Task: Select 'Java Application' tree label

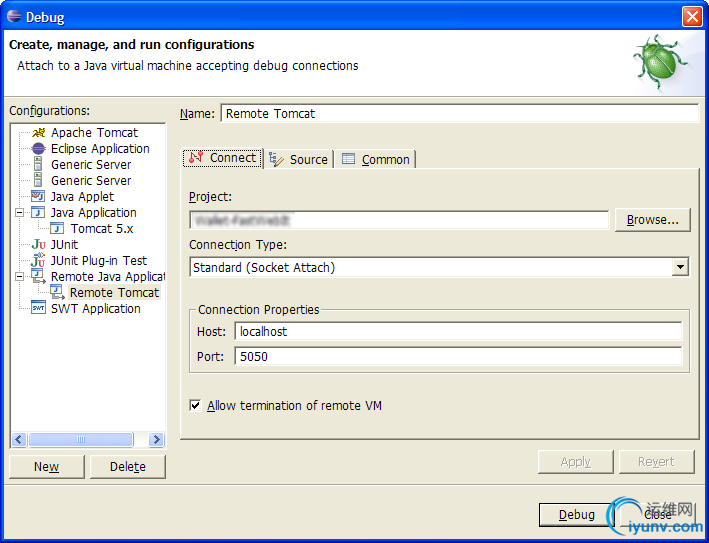Action: [x=93, y=212]
